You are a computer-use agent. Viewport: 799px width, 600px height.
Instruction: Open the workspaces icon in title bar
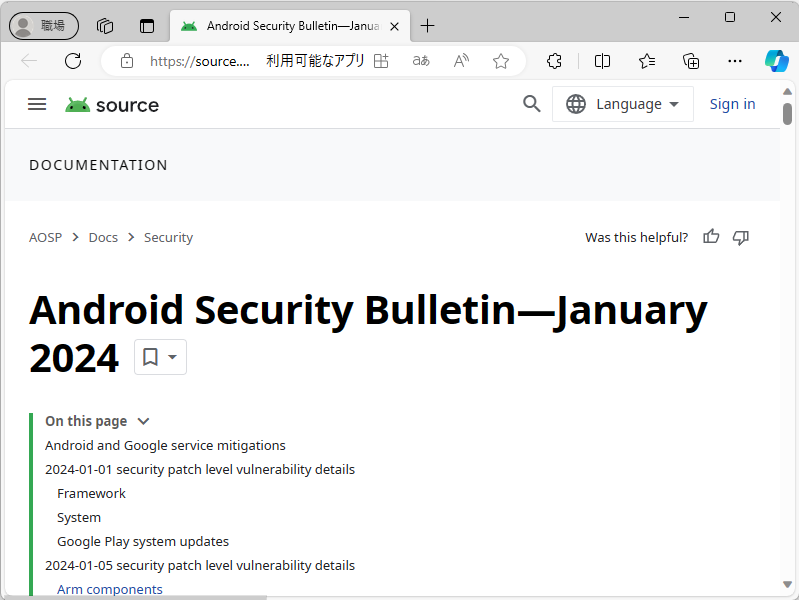tap(105, 25)
